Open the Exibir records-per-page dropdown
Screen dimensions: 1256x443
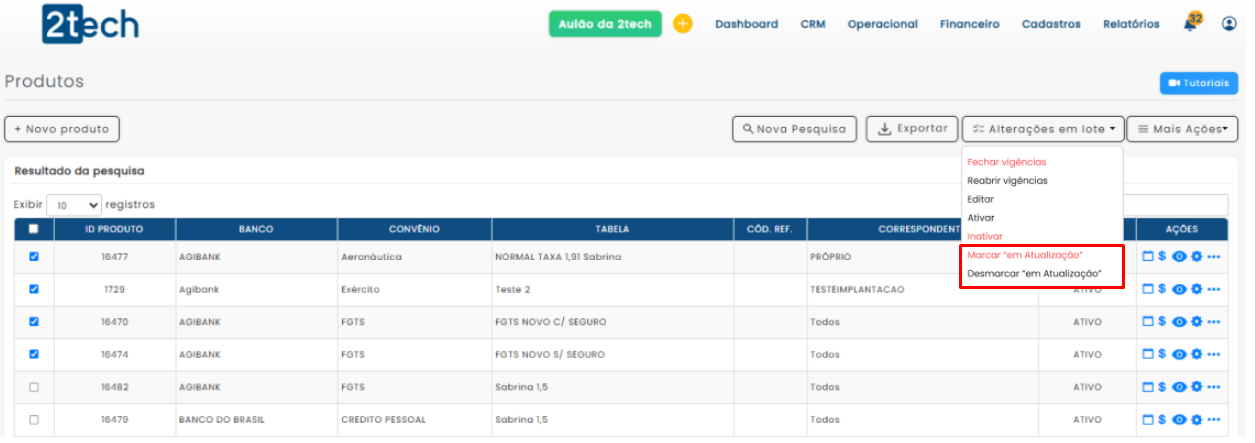coord(74,205)
